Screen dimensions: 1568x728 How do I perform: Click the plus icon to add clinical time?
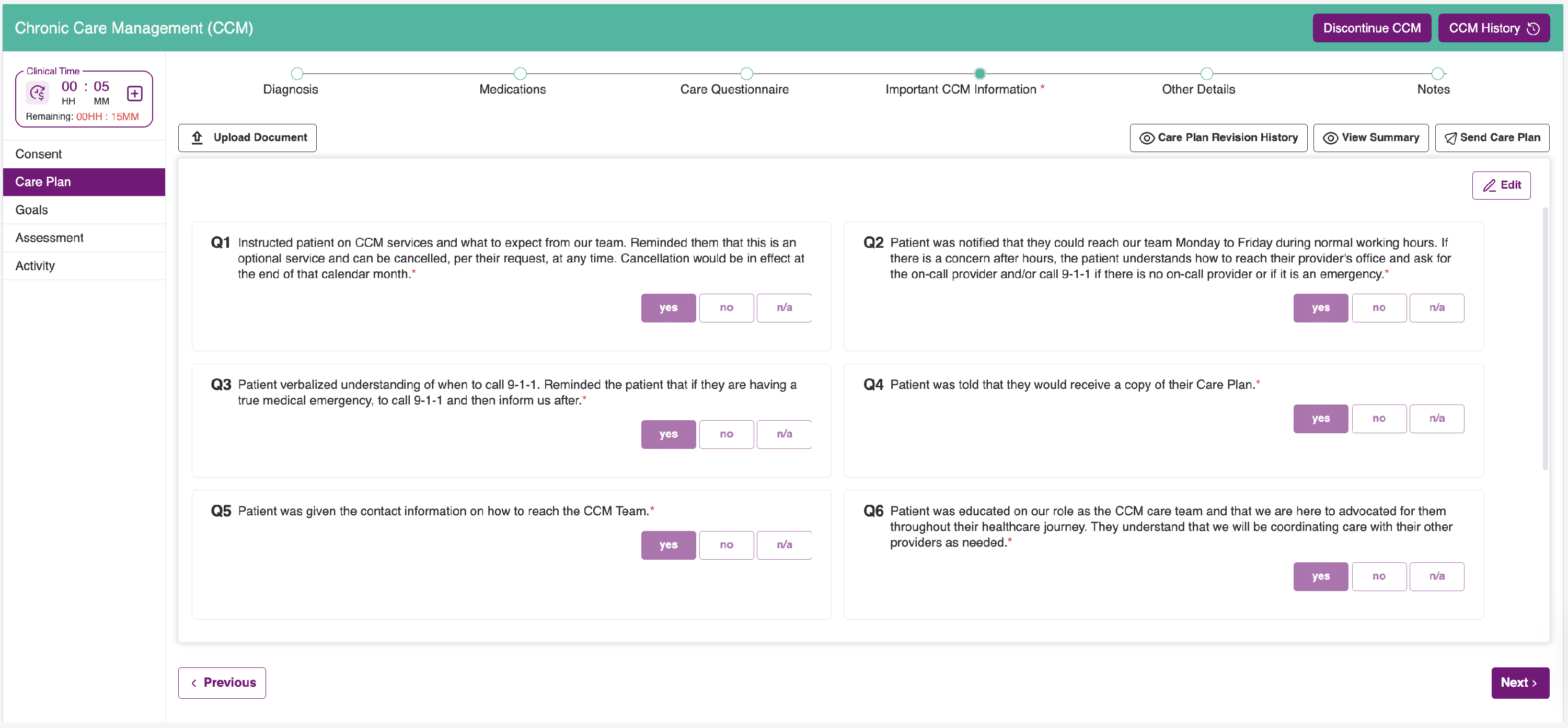point(134,93)
